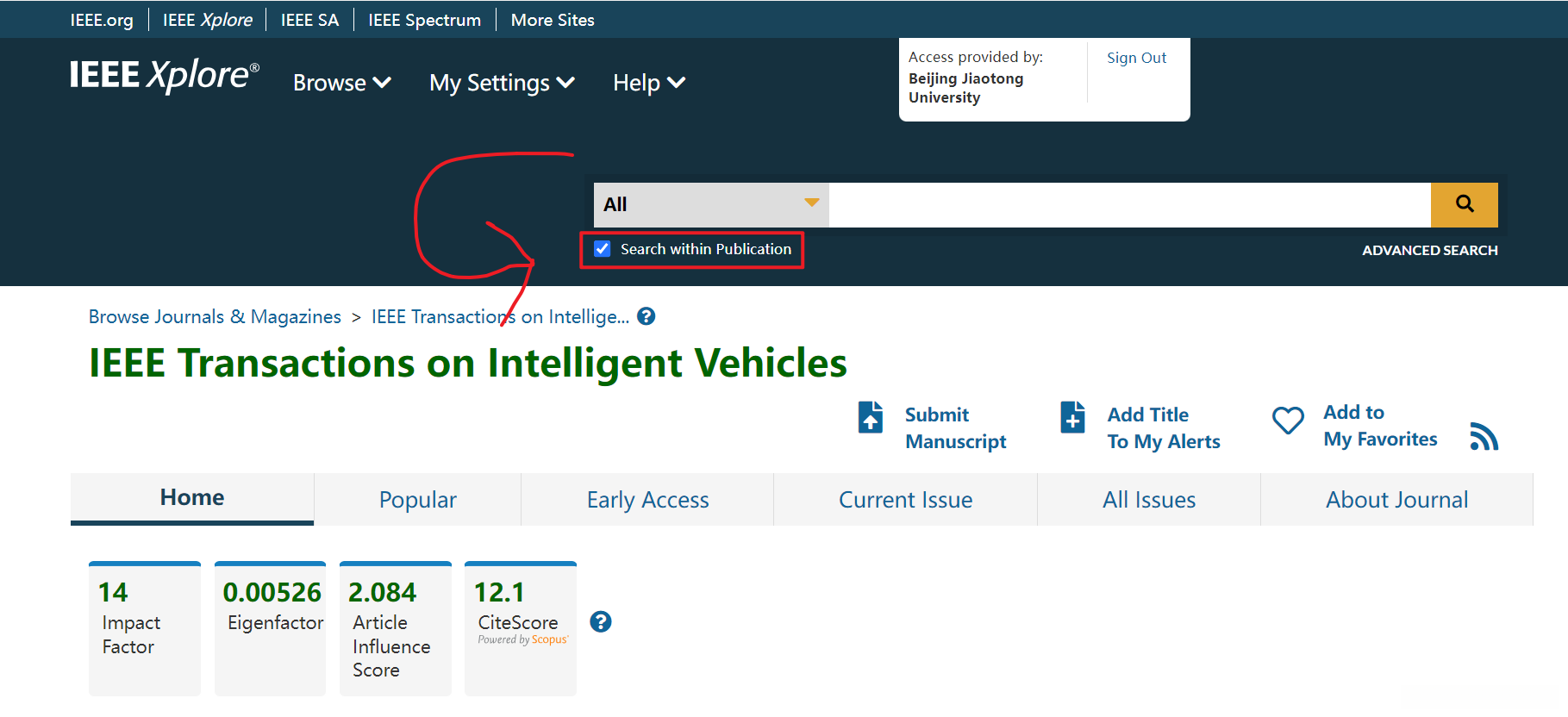Expand the Help menu
1568x717 pixels.
[648, 83]
